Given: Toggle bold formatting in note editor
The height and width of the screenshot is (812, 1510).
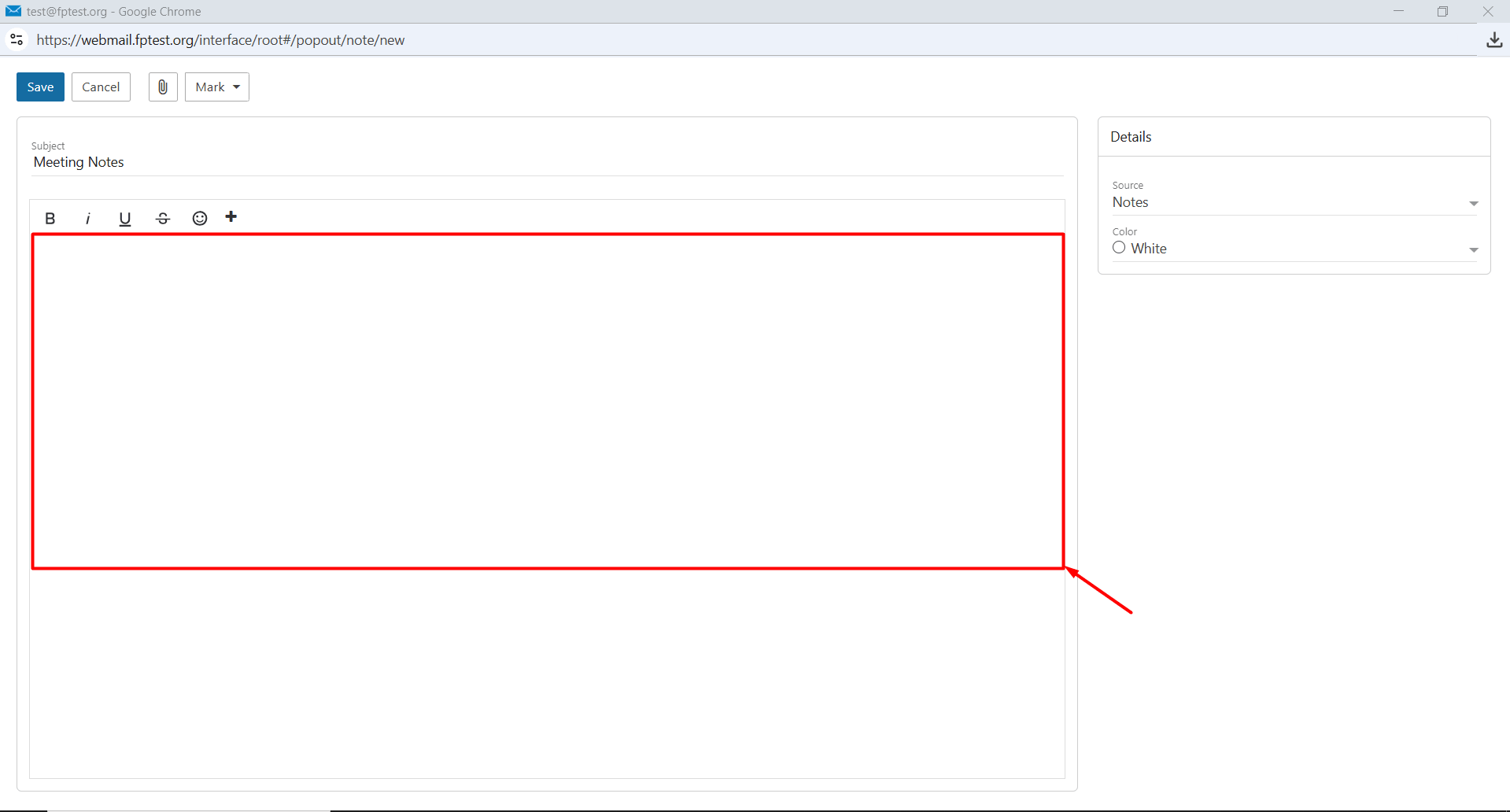Looking at the screenshot, I should click(50, 218).
